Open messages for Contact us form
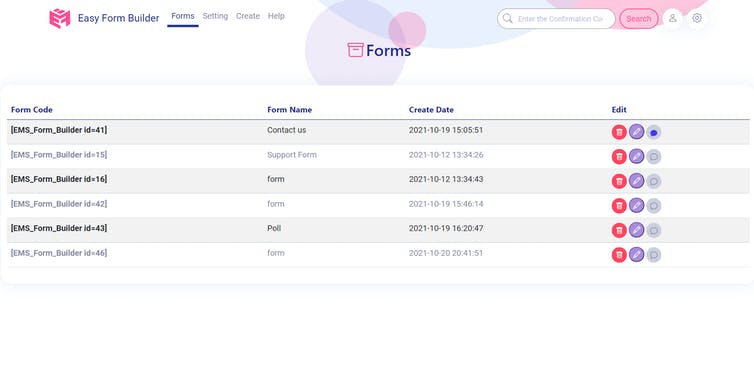The height and width of the screenshot is (380, 754). (653, 132)
